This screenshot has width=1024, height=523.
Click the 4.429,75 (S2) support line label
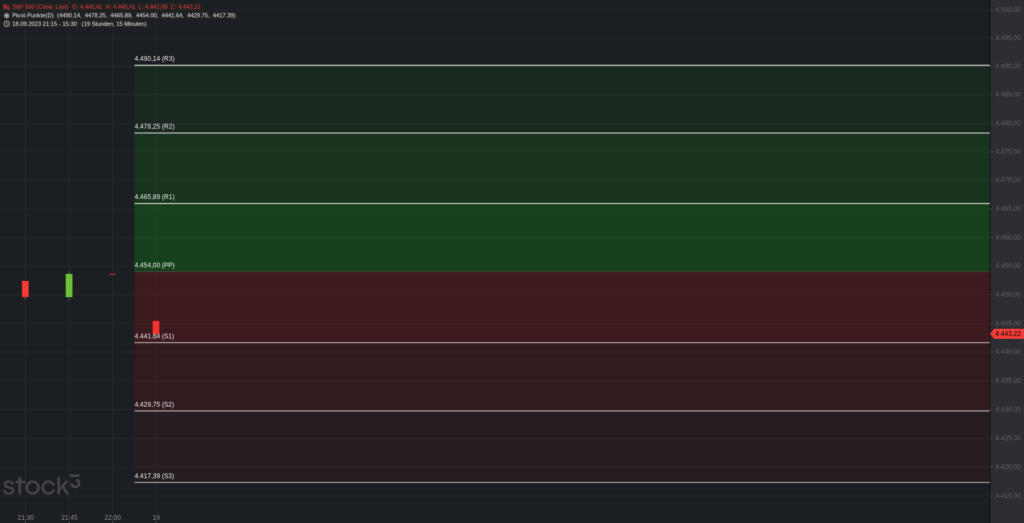pos(154,404)
